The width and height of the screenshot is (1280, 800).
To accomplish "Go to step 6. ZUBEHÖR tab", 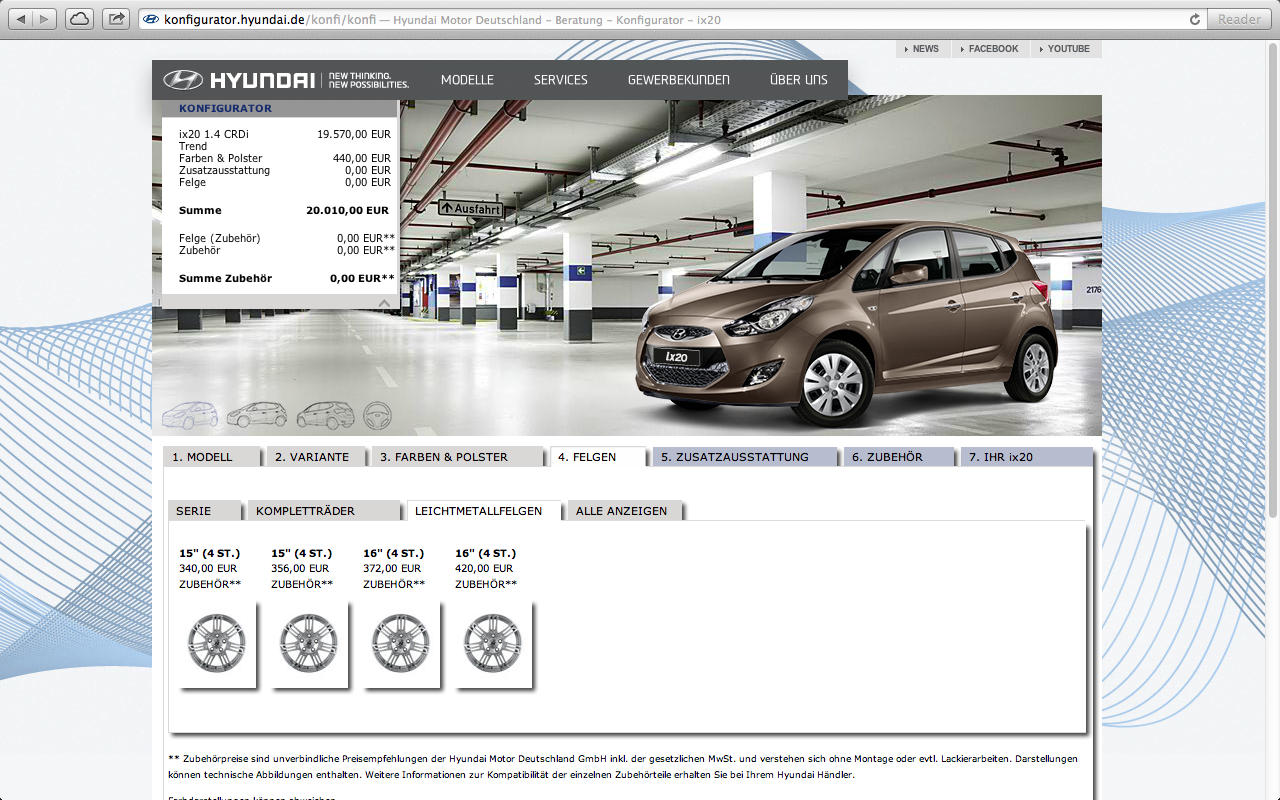I will pos(900,457).
